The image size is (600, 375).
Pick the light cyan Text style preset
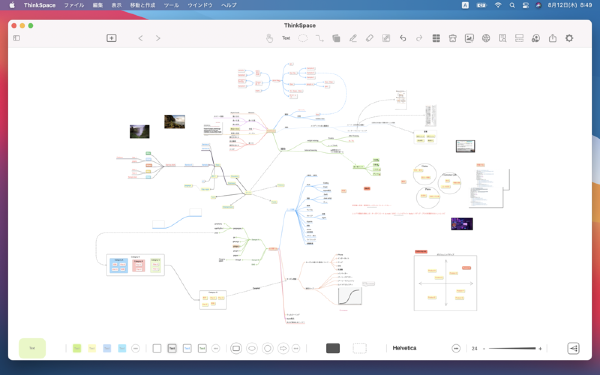click(122, 348)
